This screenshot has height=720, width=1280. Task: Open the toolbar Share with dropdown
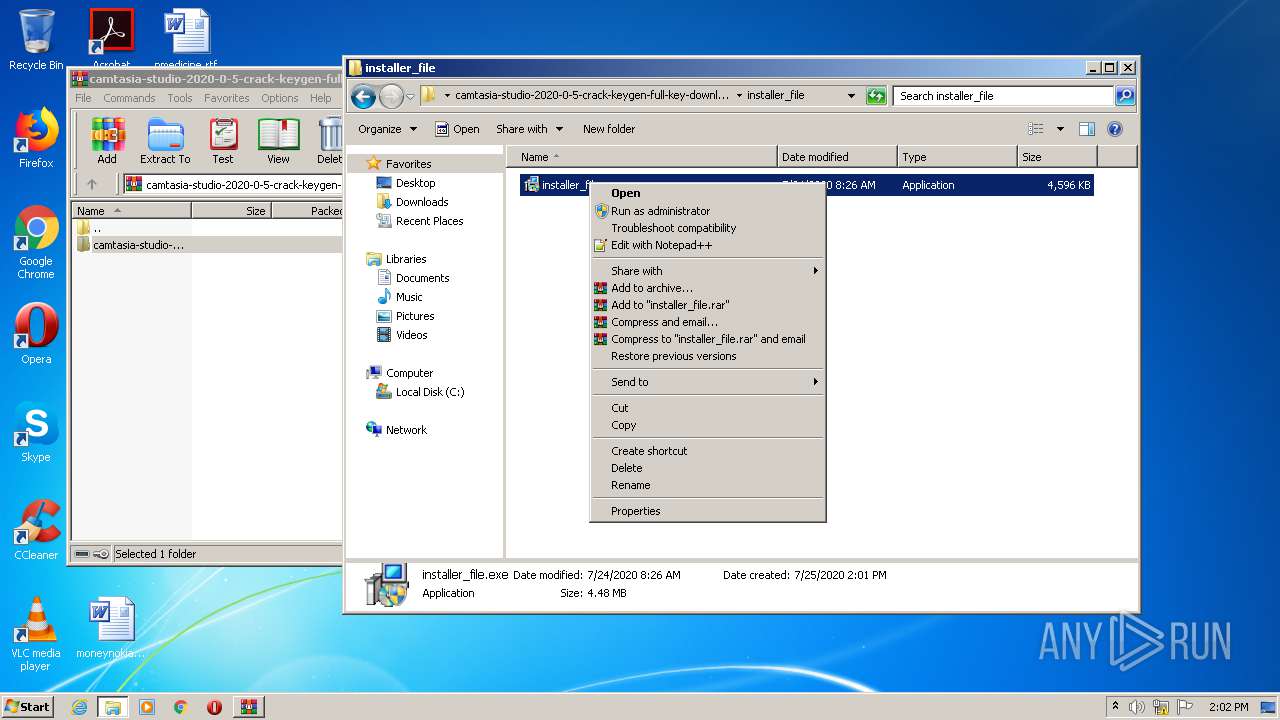point(530,129)
